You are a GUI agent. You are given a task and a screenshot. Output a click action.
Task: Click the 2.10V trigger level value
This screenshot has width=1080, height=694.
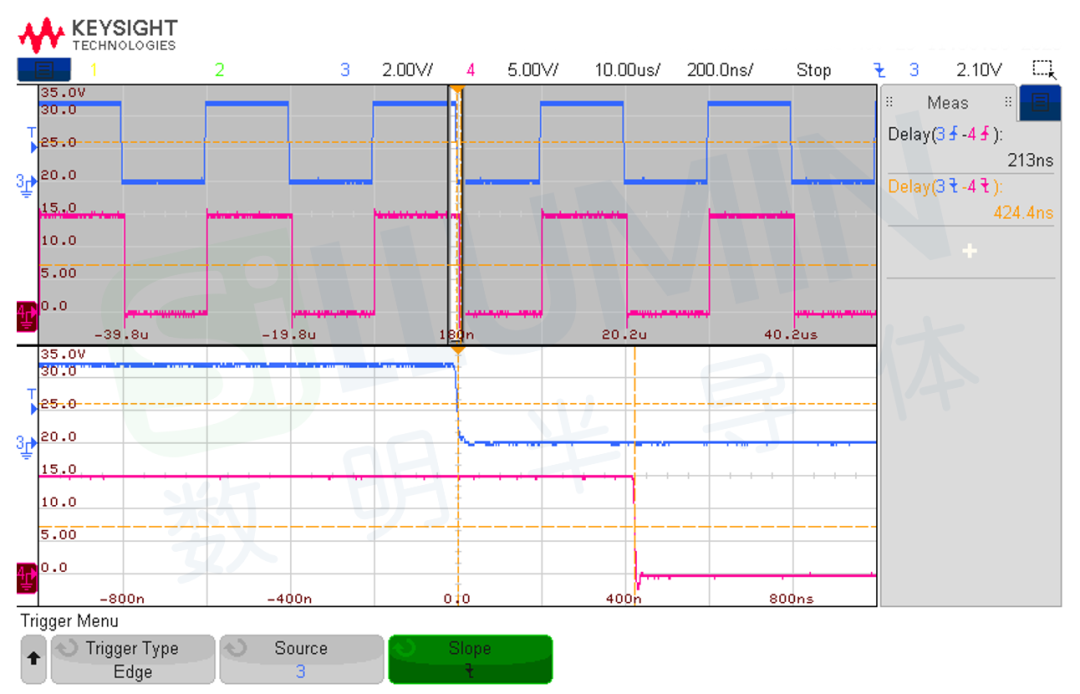979,70
